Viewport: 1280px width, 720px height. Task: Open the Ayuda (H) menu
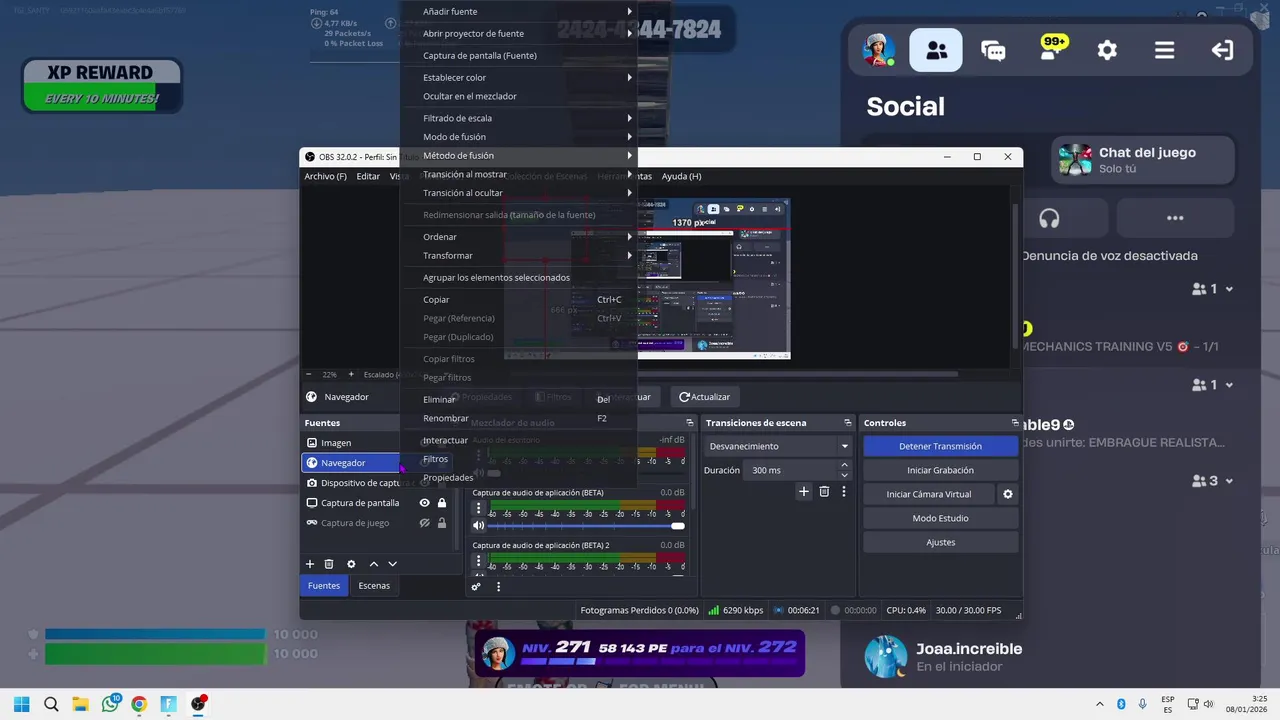(x=681, y=176)
